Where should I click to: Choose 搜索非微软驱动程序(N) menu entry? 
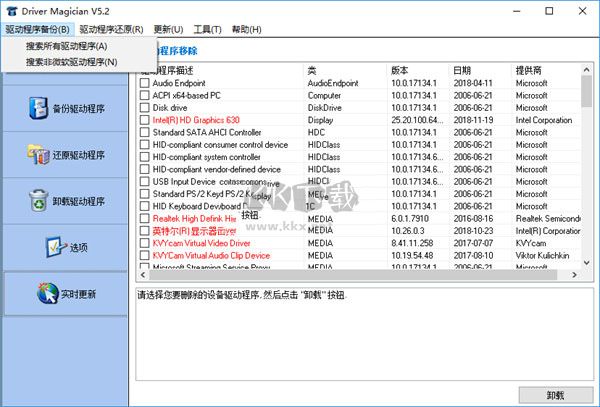click(79, 62)
